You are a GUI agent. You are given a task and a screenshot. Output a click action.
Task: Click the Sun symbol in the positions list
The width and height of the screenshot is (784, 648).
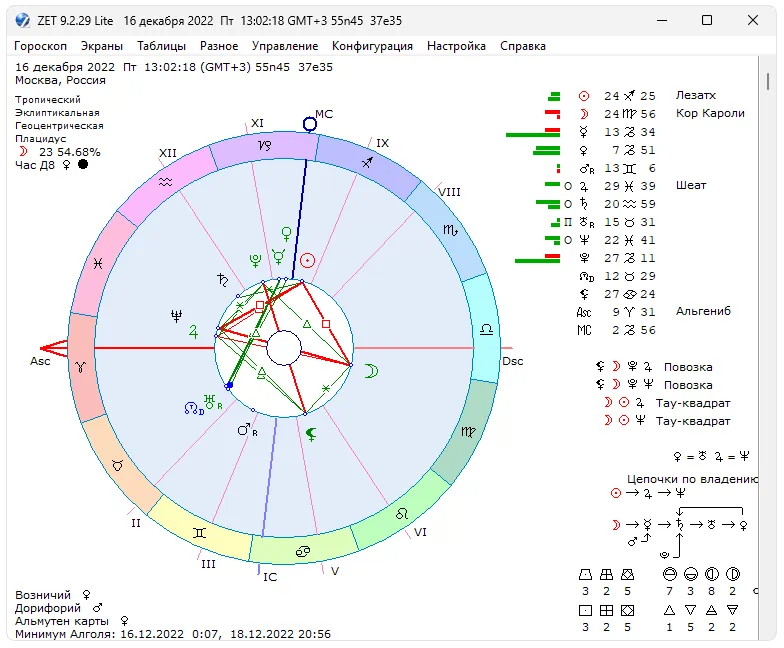(x=584, y=96)
